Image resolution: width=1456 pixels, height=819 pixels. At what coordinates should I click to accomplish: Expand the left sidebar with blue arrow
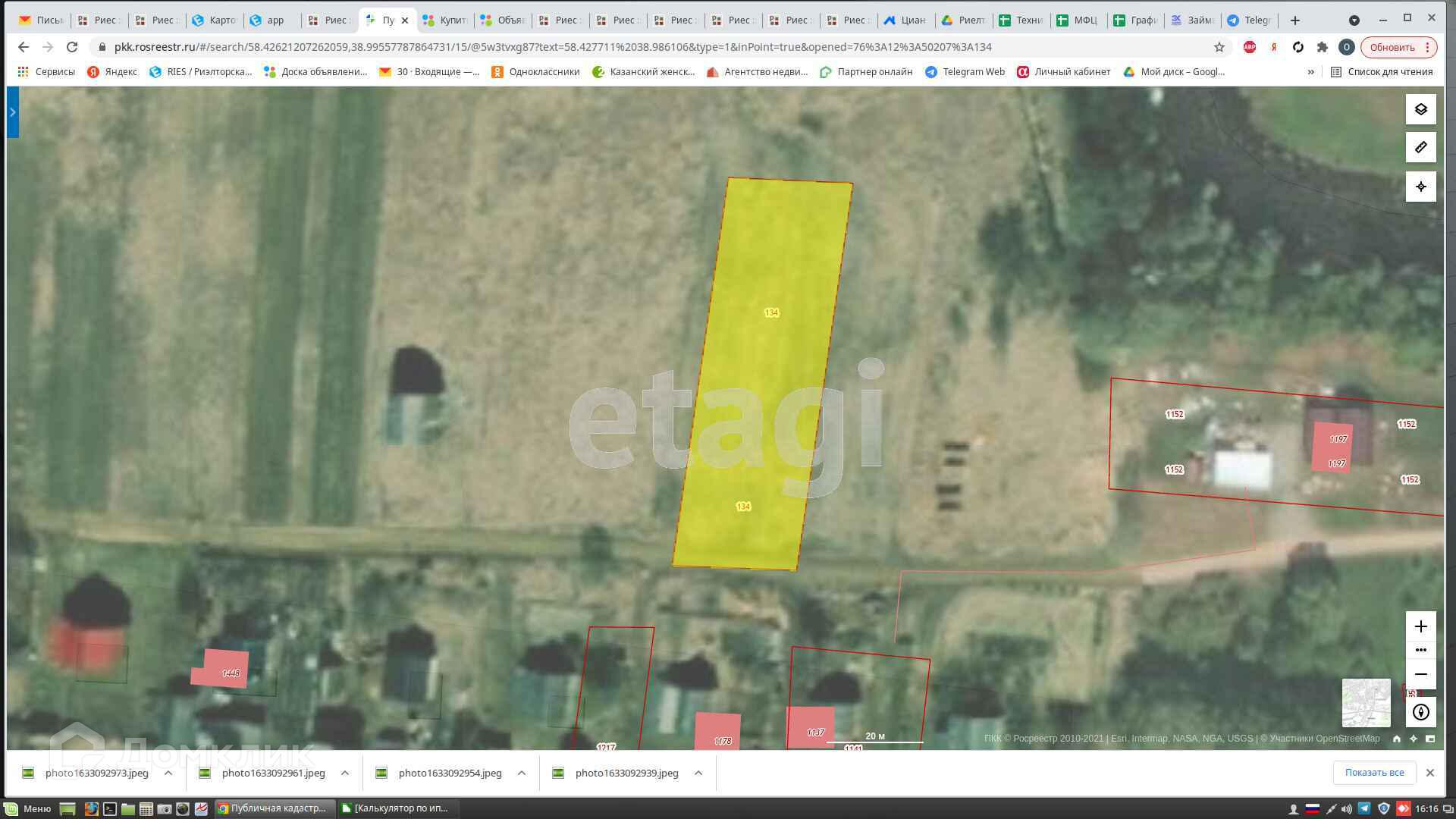coord(13,112)
